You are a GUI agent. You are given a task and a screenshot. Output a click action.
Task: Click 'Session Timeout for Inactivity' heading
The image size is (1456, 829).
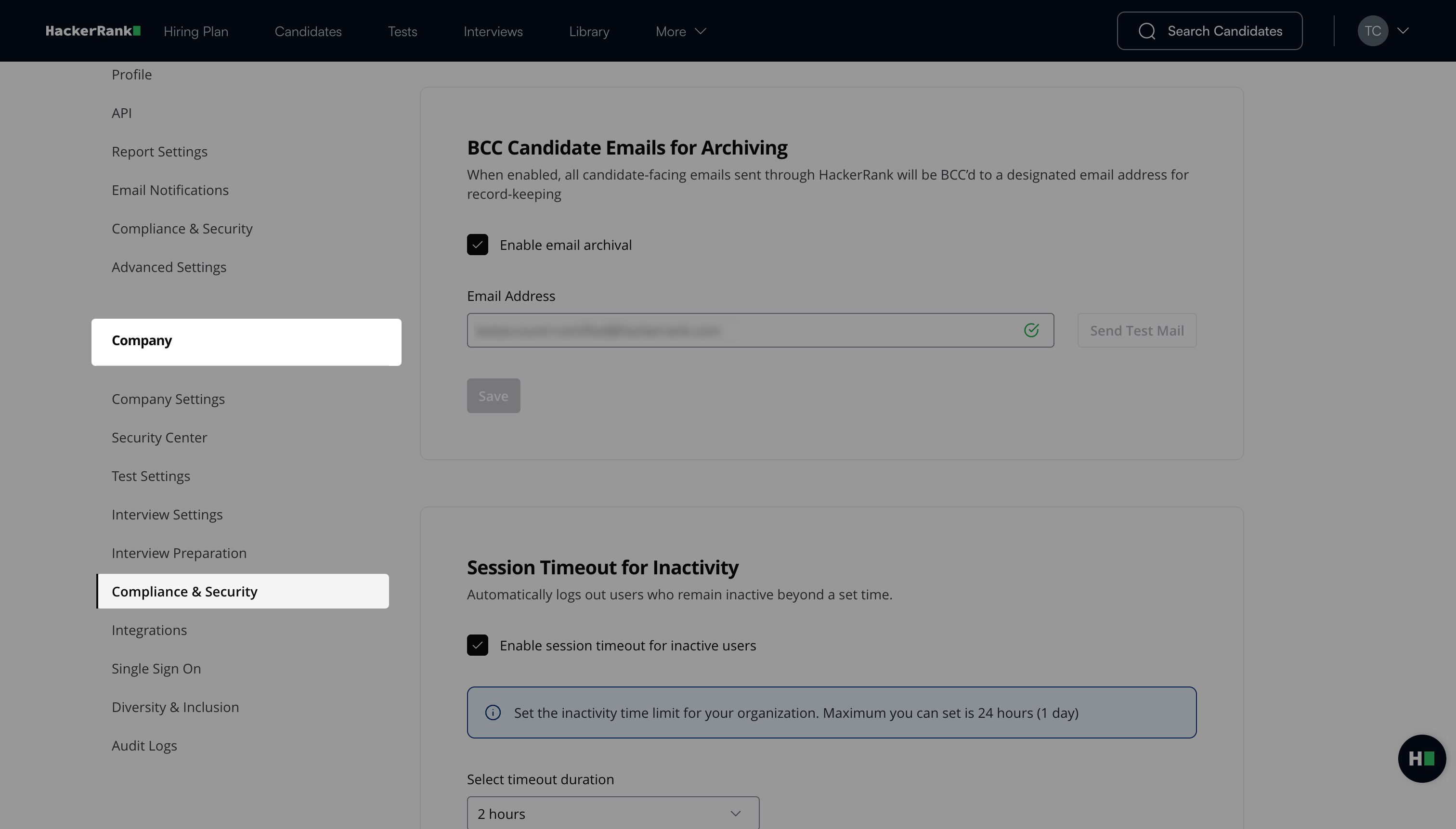(602, 567)
